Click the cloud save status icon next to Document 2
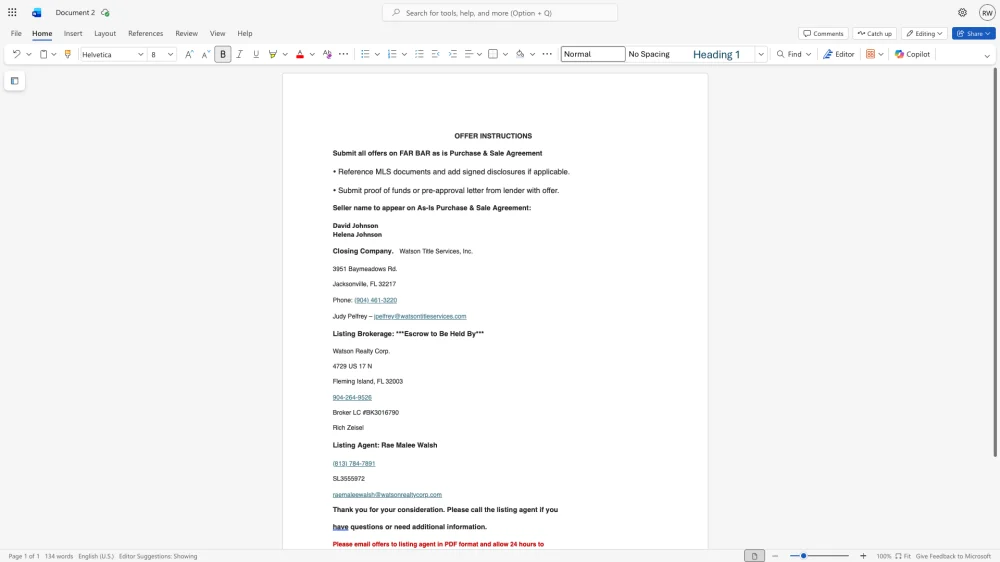The height and width of the screenshot is (562, 1000). (105, 13)
